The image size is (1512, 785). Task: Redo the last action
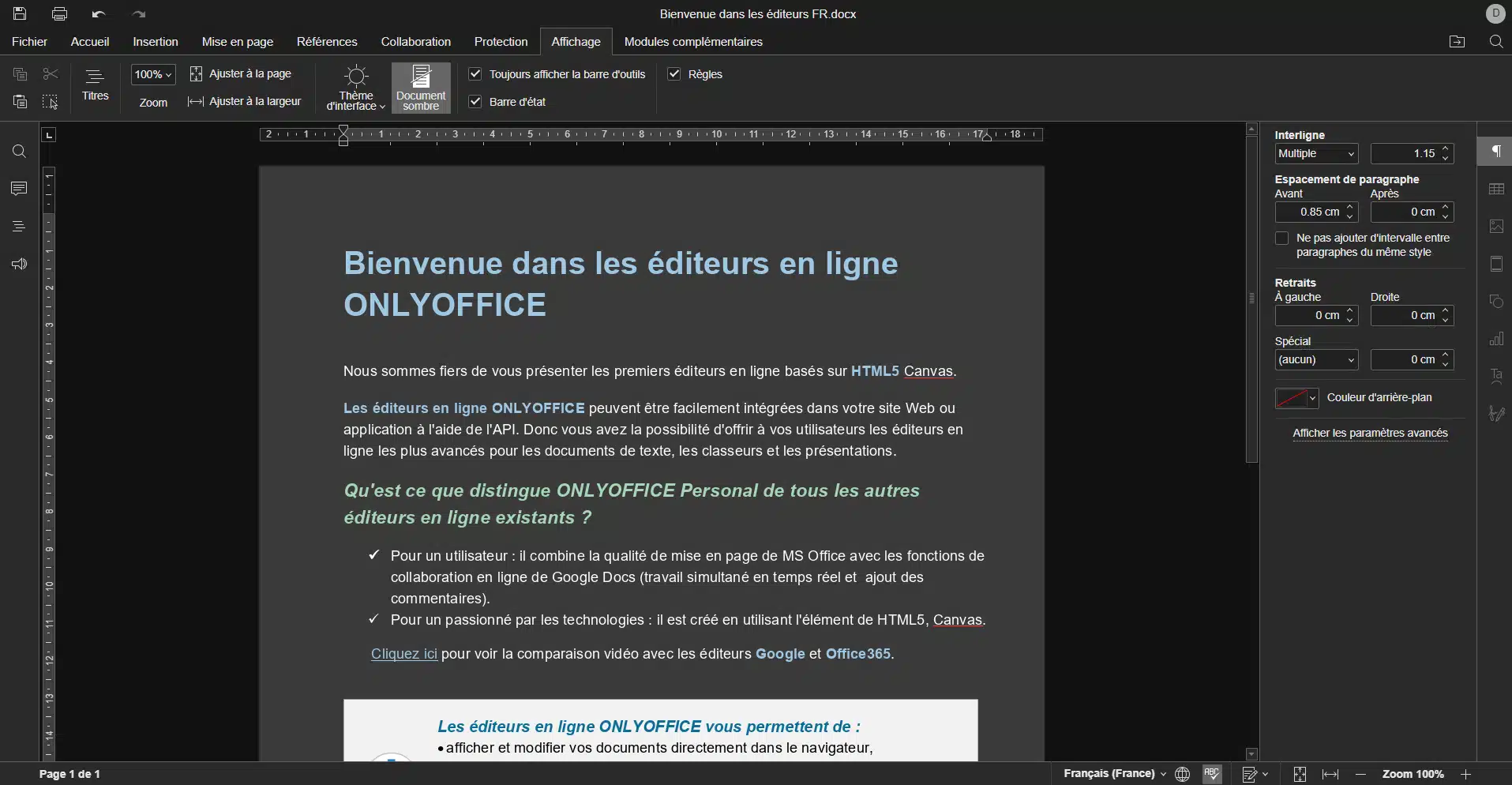click(138, 14)
